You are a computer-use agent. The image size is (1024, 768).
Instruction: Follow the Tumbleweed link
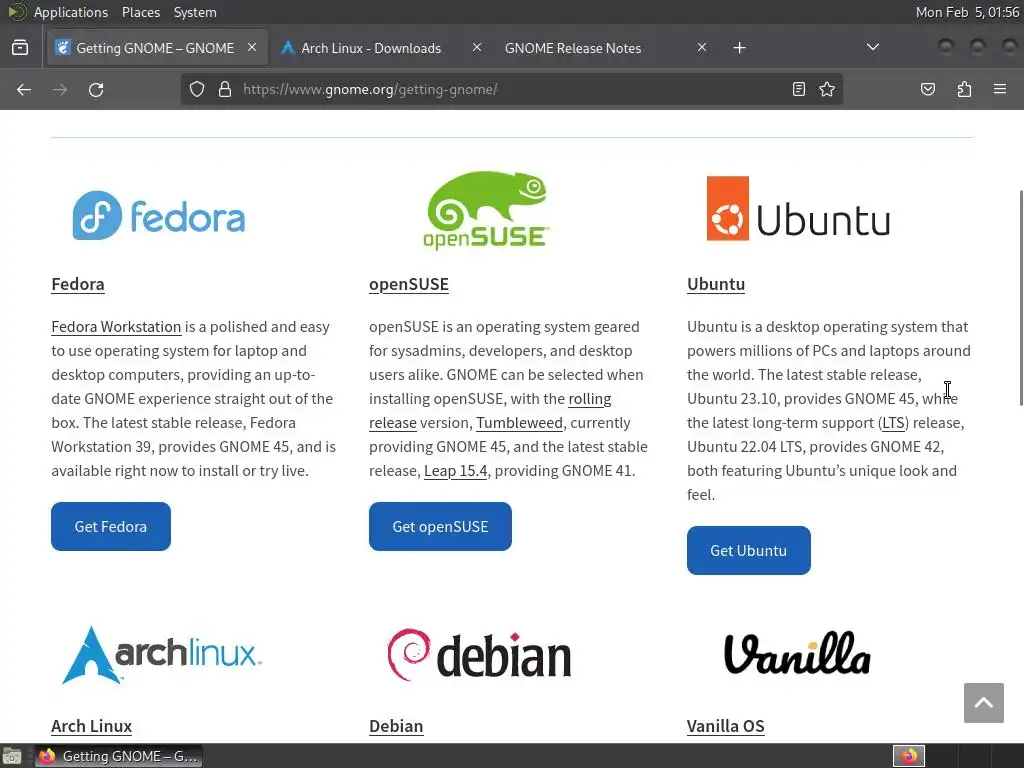point(519,423)
